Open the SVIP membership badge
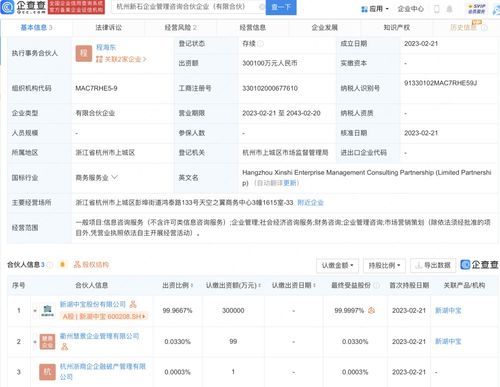This screenshot has width=500, height=387. [x=476, y=9]
